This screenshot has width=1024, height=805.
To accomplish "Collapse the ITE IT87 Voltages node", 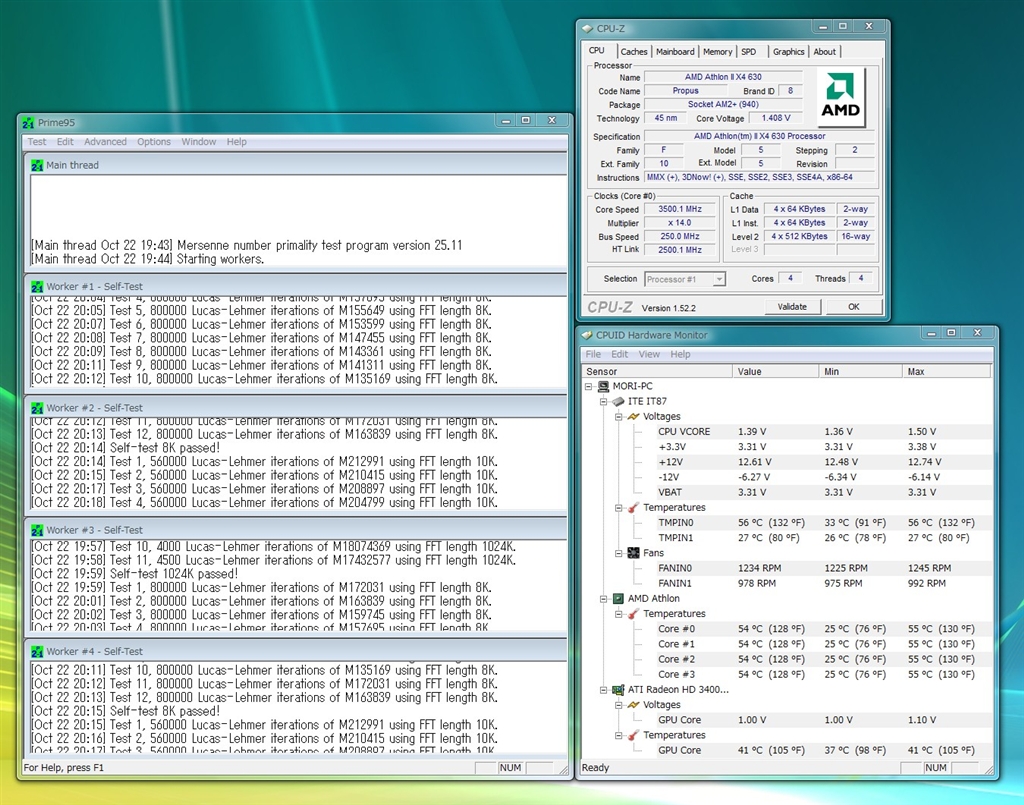I will [618, 417].
